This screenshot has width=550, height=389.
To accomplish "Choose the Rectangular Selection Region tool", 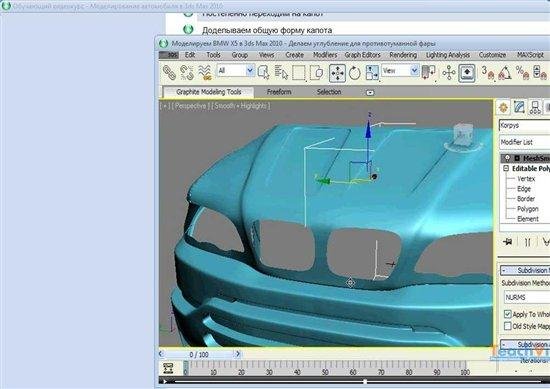I will tap(299, 73).
